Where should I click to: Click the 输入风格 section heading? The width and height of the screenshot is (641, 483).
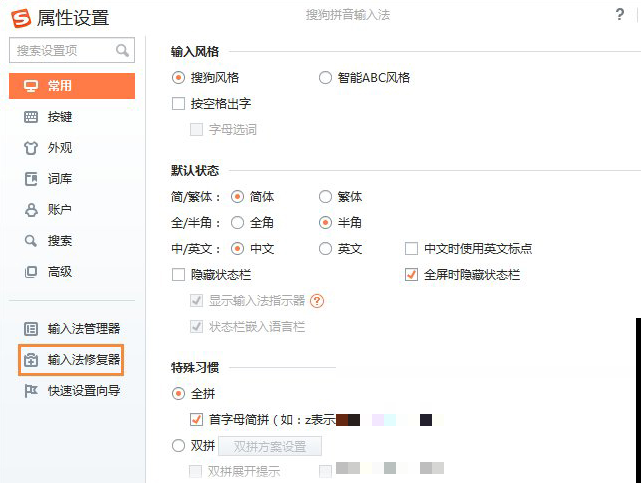click(195, 52)
